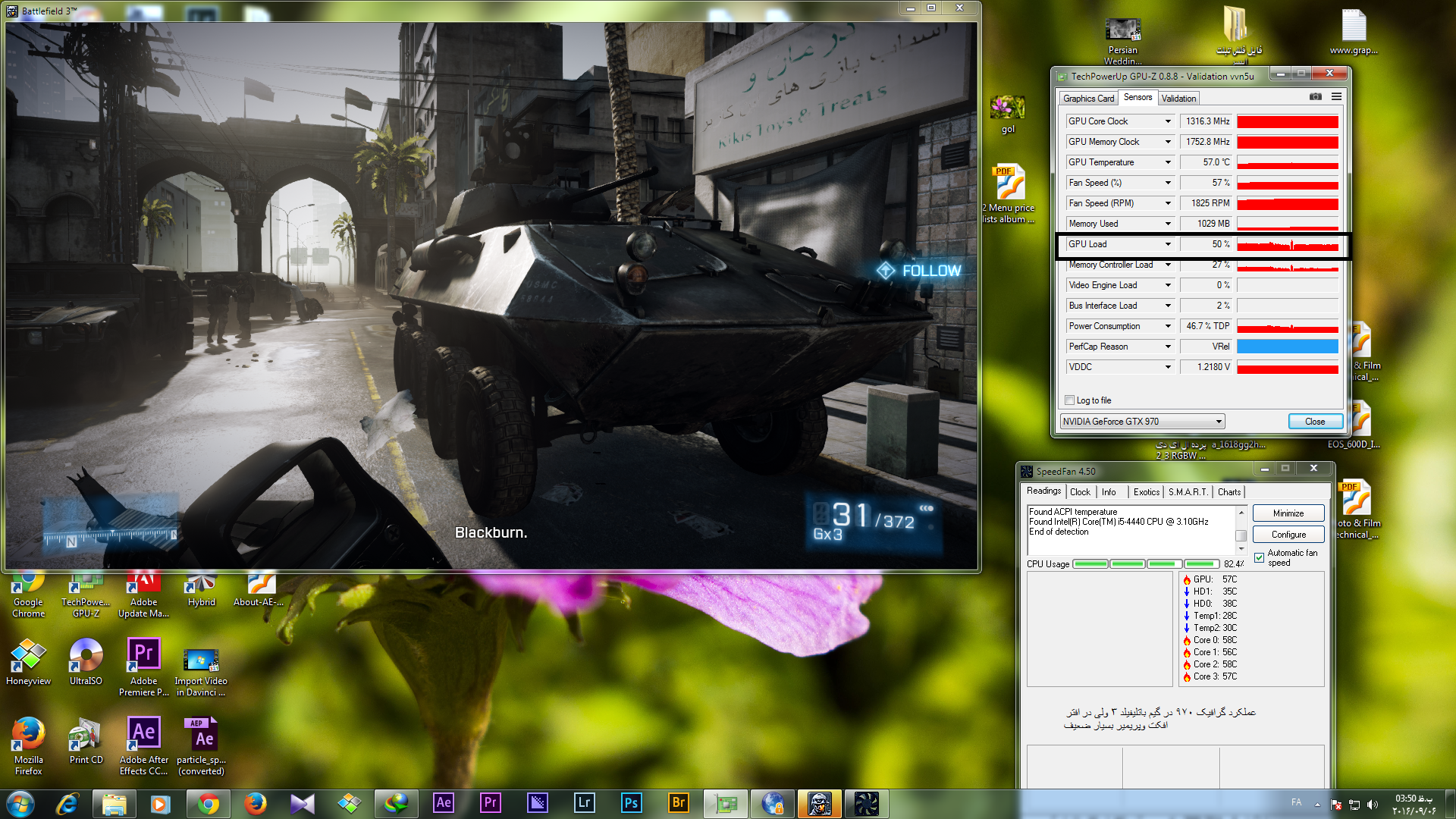Select Persian Wedding desktop thumbnail

[x=1122, y=42]
